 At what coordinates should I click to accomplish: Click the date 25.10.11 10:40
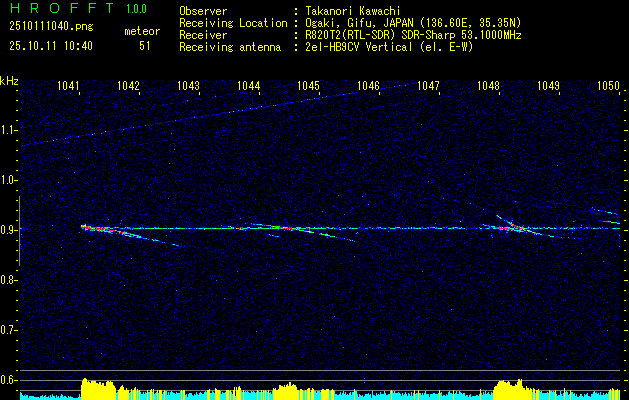tap(51, 46)
